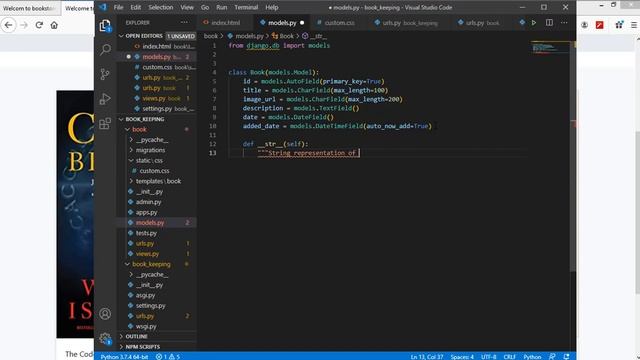
Task: Expand the Outline section
Action: (x=156, y=336)
